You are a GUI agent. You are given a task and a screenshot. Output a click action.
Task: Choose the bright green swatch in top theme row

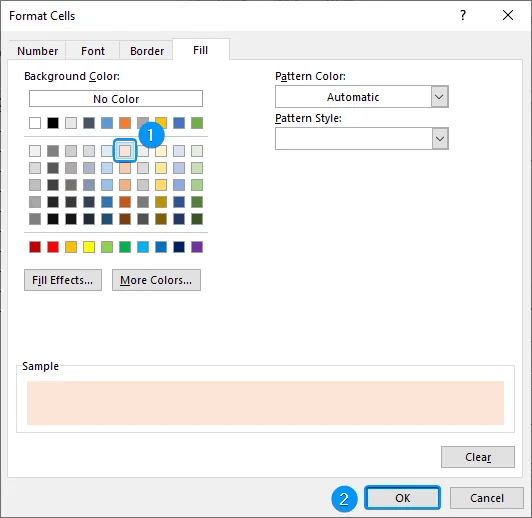[197, 123]
